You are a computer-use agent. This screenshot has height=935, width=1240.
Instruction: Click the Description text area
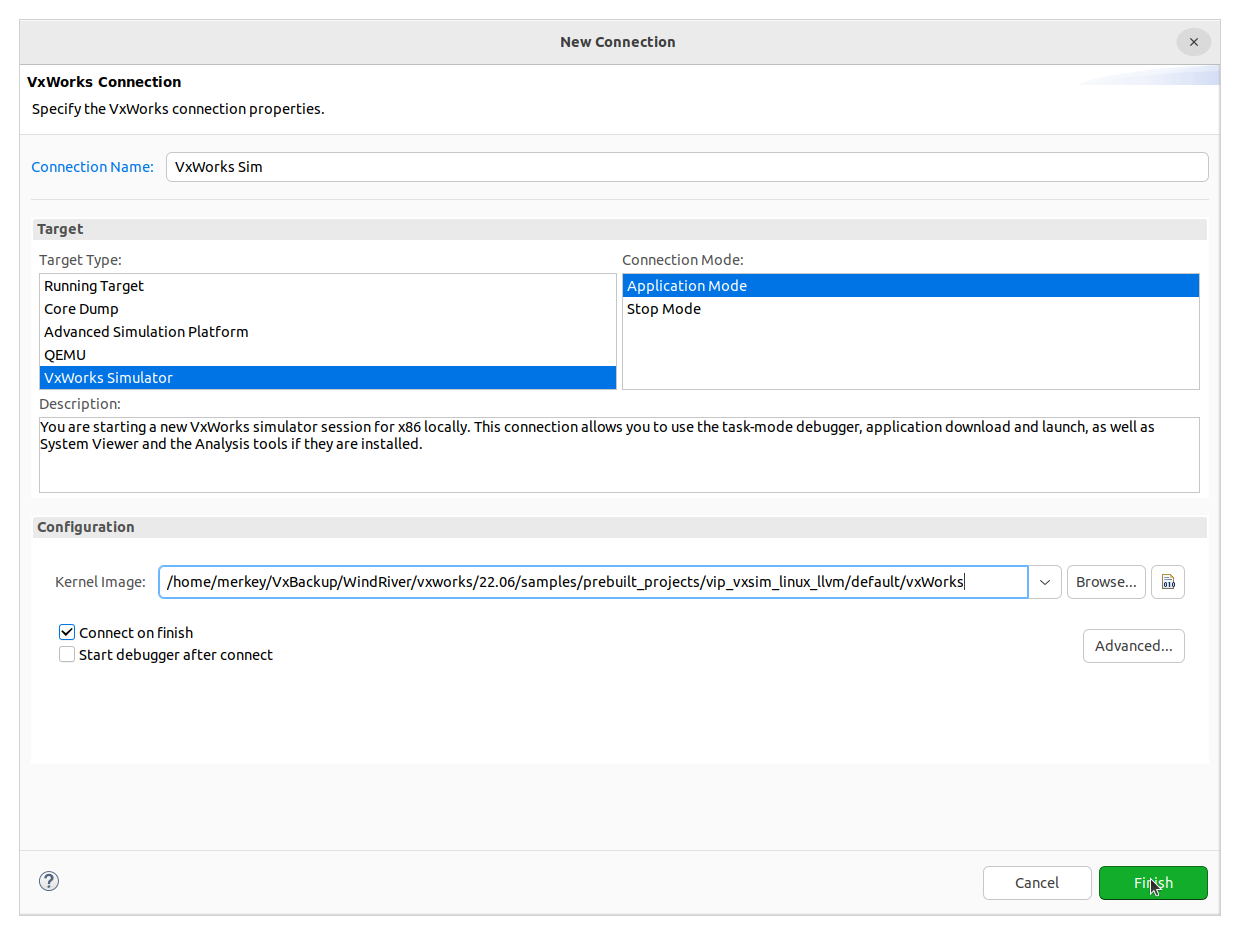tap(619, 455)
